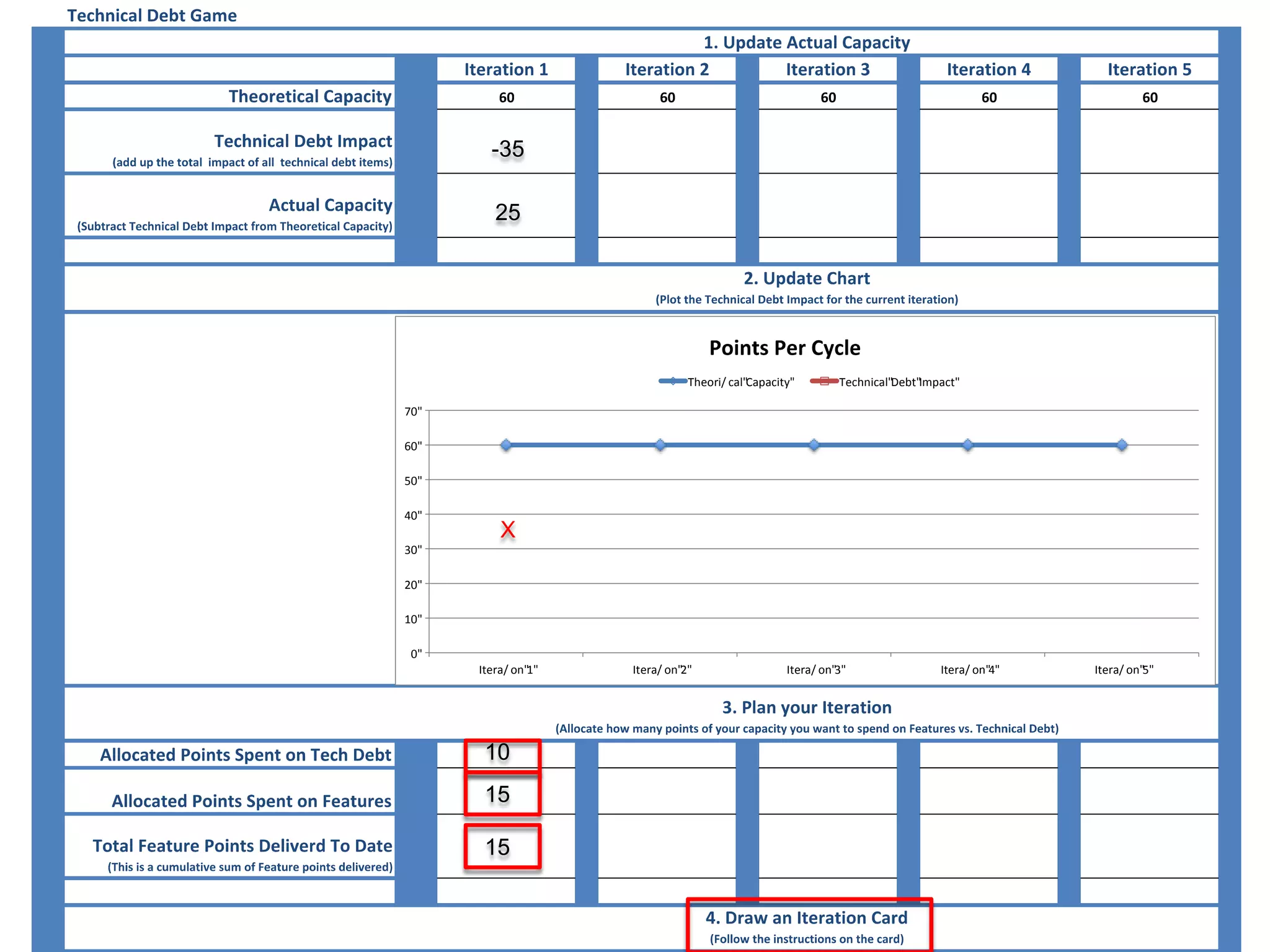Viewport: 1270px width, 952px height.
Task: Click Iteration 2 Technical Debt Impact cell
Action: 667,141
